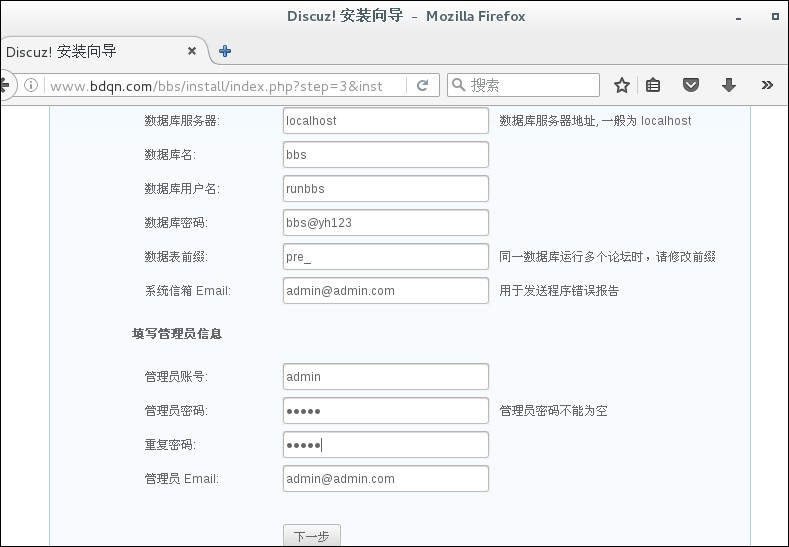The height and width of the screenshot is (547, 789).
Task: Maximize the Firefox window
Action: 775,16
